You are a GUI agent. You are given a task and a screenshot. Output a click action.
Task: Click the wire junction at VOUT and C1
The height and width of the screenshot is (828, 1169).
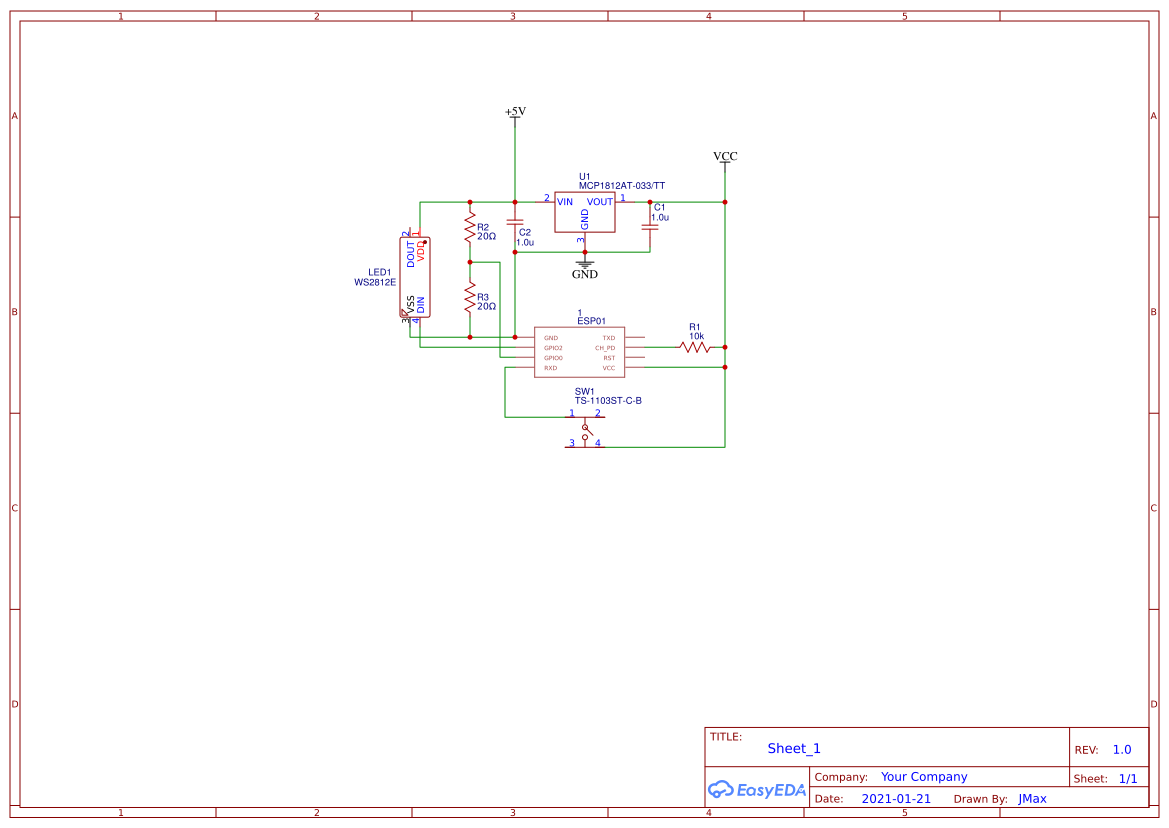click(x=650, y=202)
